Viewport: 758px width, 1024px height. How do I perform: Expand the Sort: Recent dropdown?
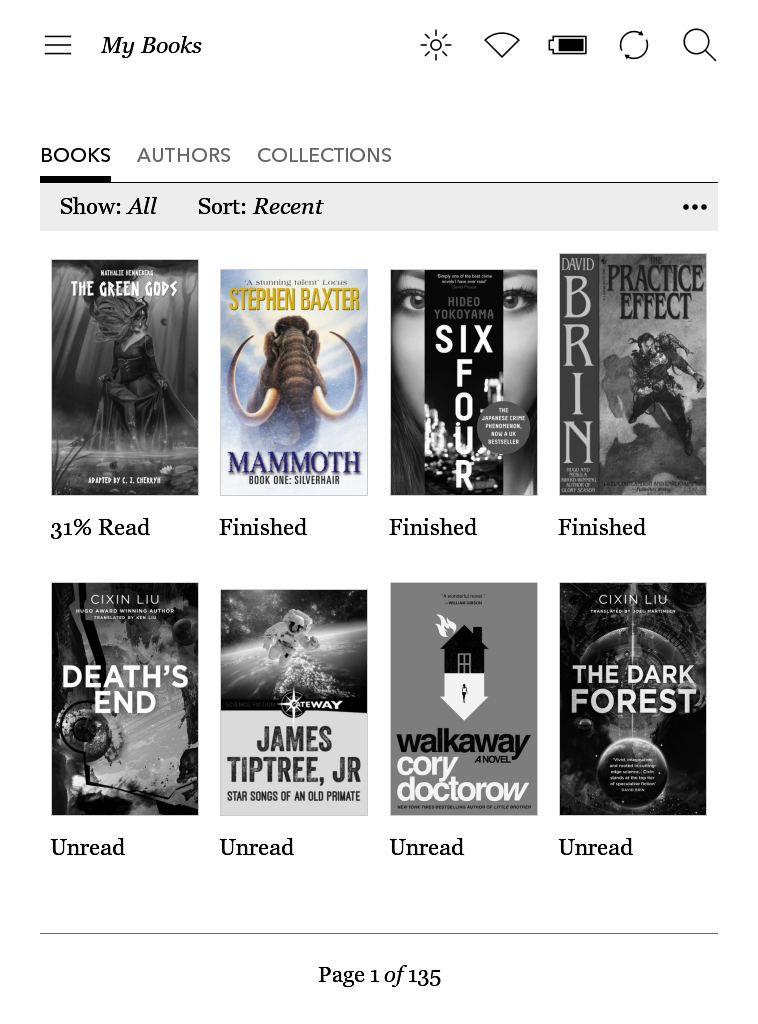260,206
